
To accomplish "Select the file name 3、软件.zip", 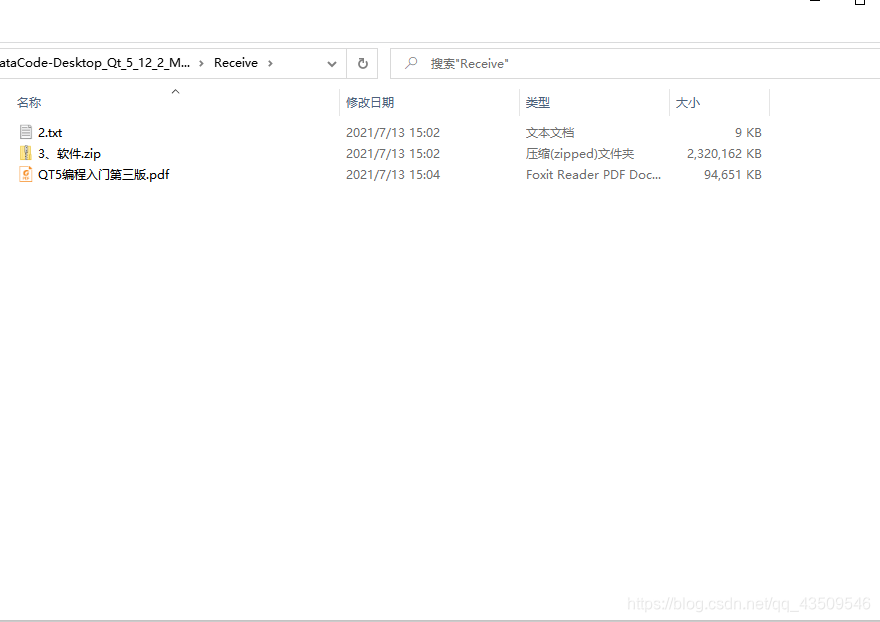I will pyautogui.click(x=70, y=154).
